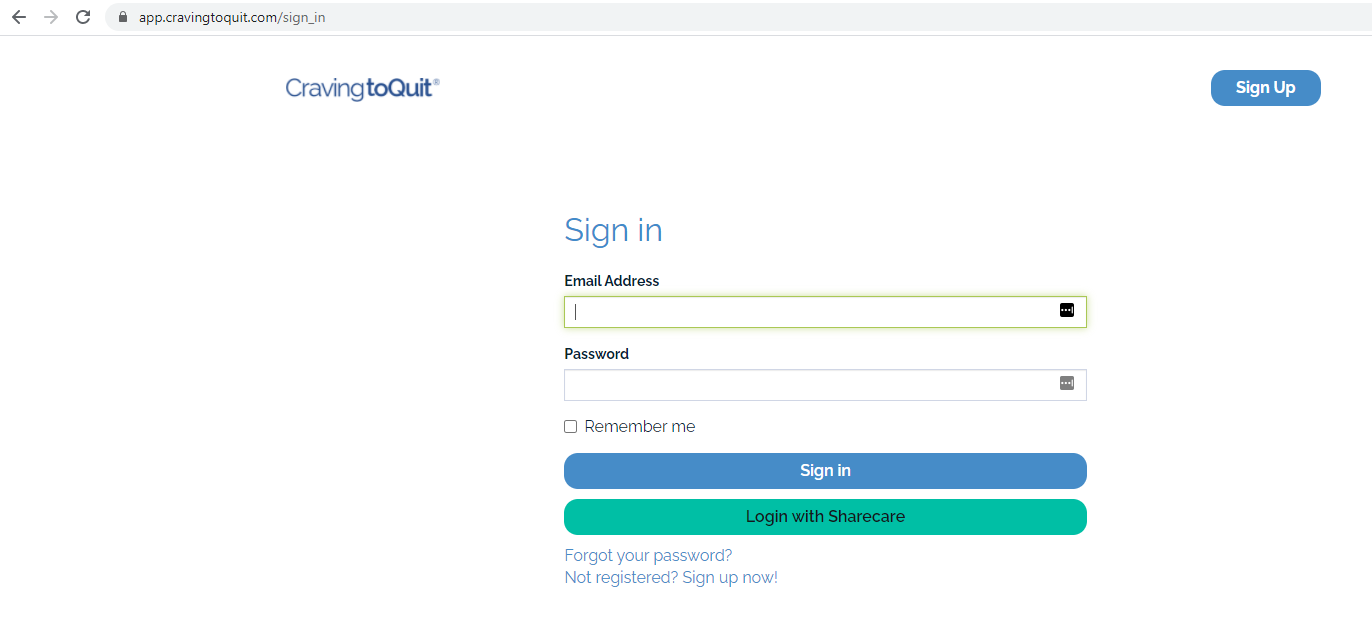Click the browser back arrow
The width and height of the screenshot is (1372, 629).
point(19,17)
